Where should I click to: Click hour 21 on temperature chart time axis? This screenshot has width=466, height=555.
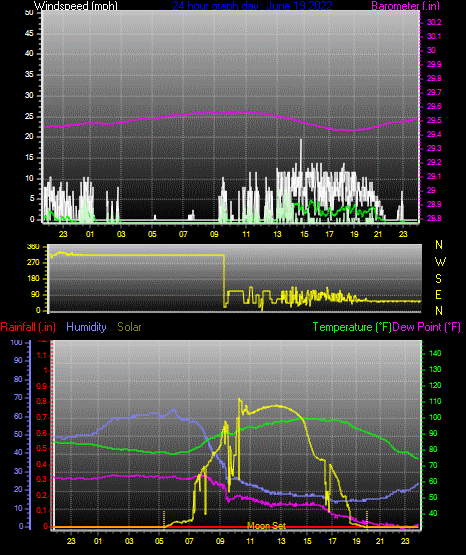pos(380,541)
